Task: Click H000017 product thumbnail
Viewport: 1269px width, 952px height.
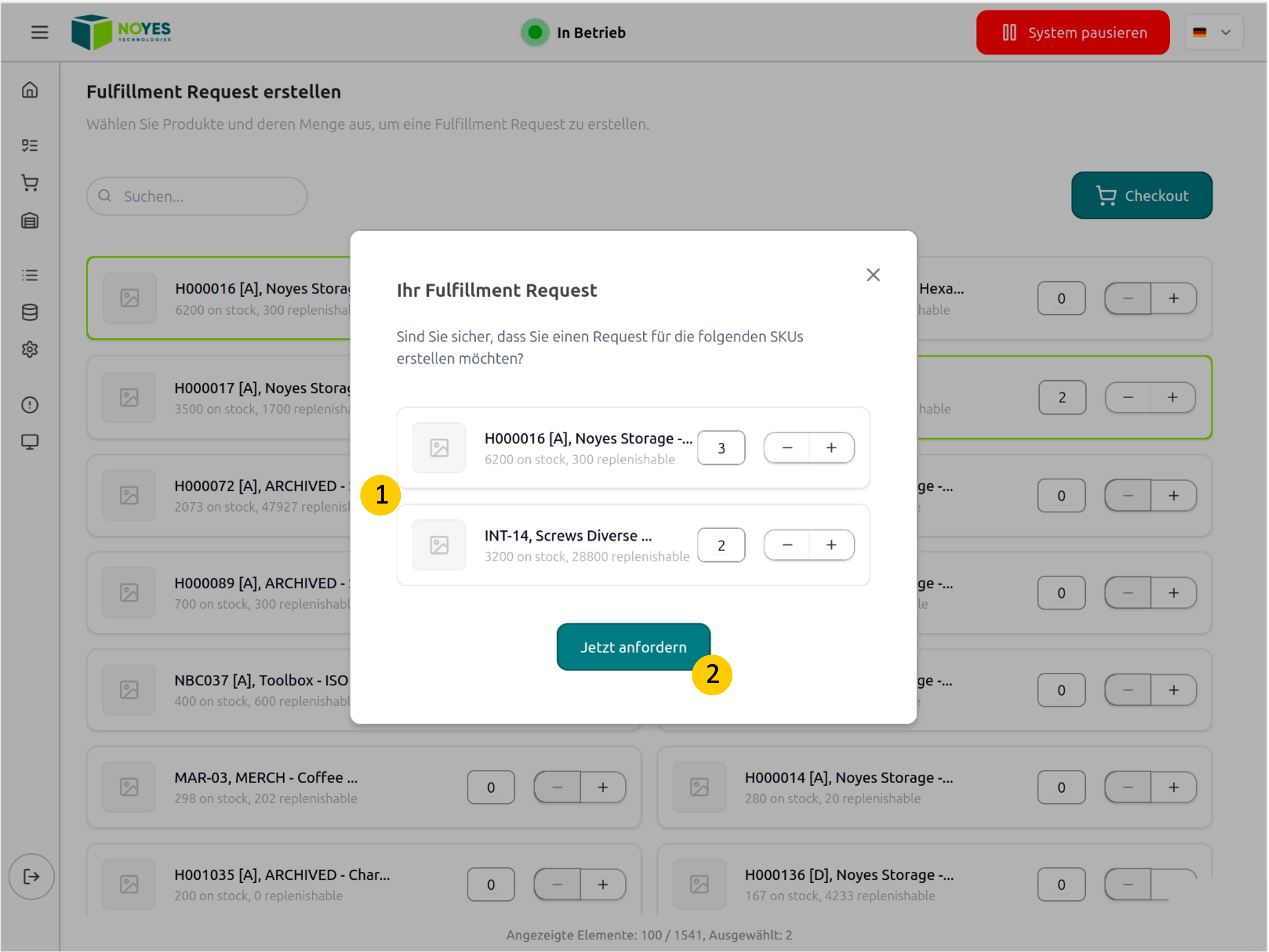Action: 129,397
